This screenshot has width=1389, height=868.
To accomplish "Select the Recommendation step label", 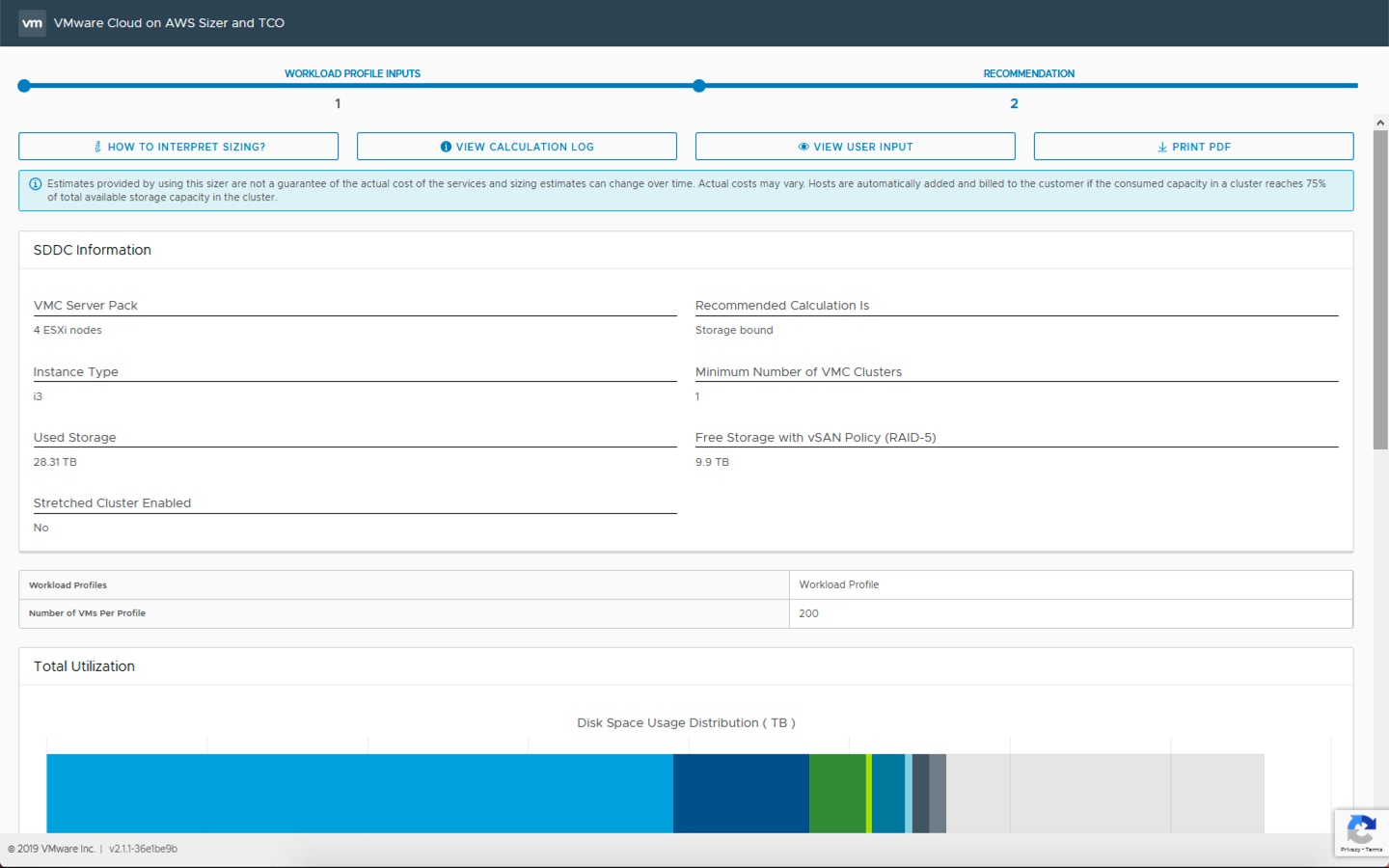I will [1029, 73].
